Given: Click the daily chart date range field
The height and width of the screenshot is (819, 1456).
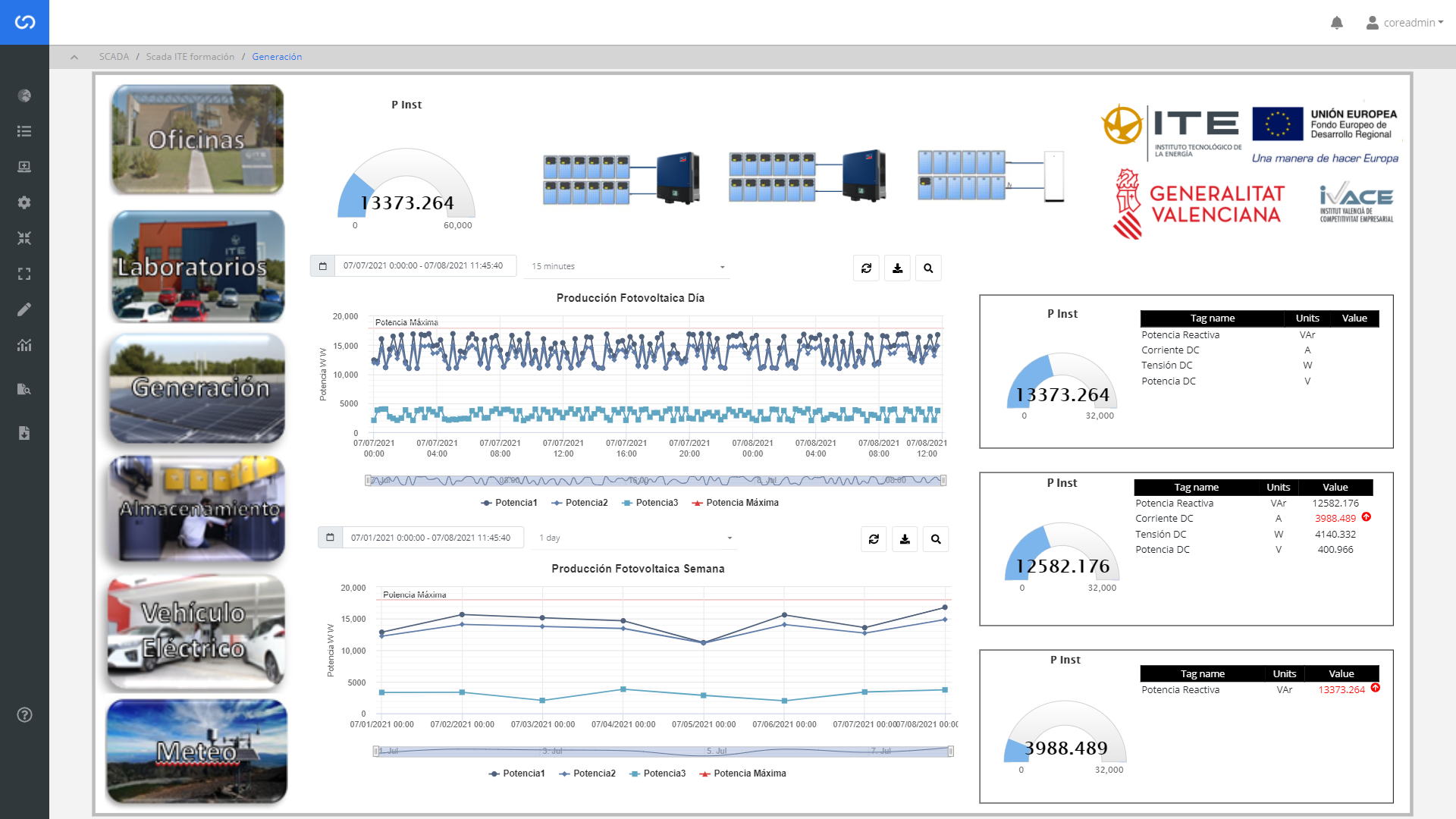Looking at the screenshot, I should [424, 265].
